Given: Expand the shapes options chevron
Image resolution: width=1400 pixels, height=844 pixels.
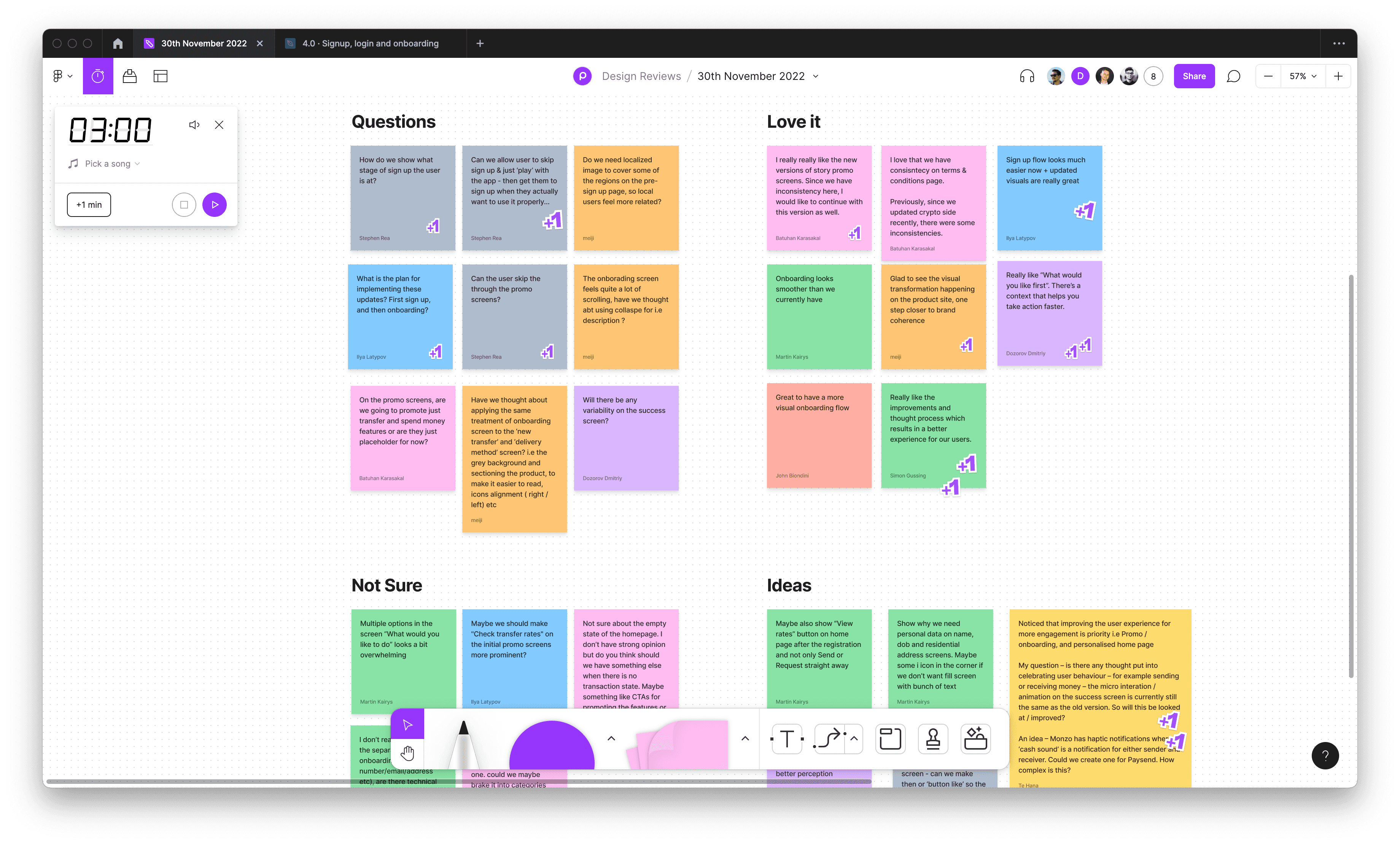Looking at the screenshot, I should pyautogui.click(x=611, y=738).
